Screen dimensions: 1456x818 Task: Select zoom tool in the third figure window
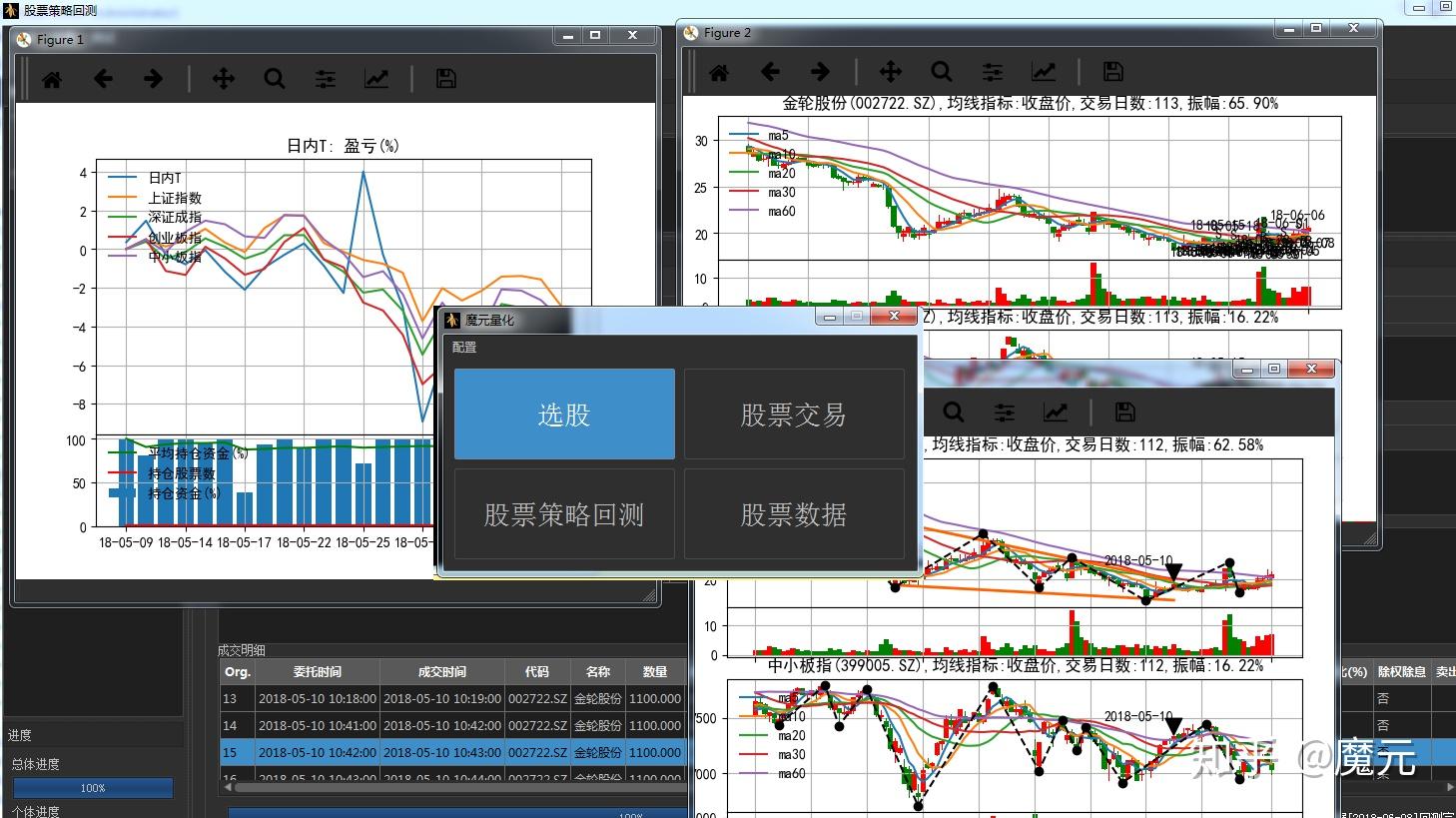click(953, 410)
